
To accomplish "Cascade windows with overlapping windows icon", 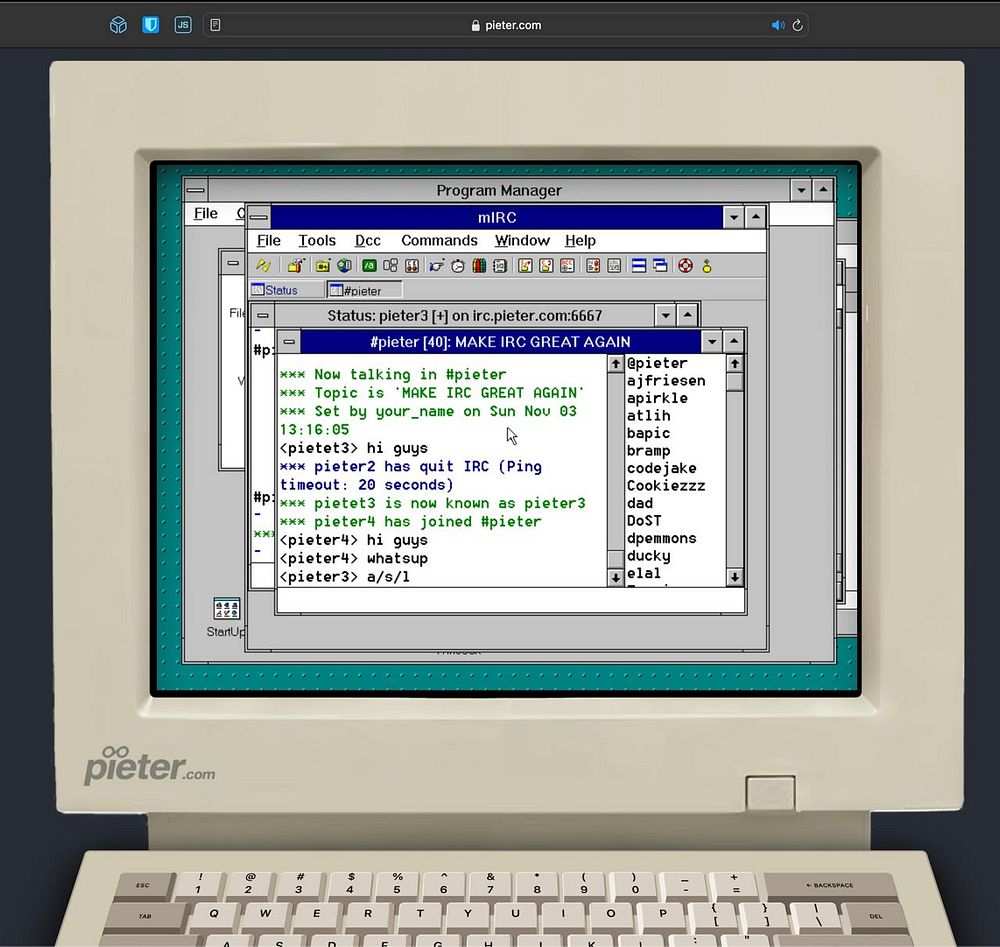I will pyautogui.click(x=661, y=266).
